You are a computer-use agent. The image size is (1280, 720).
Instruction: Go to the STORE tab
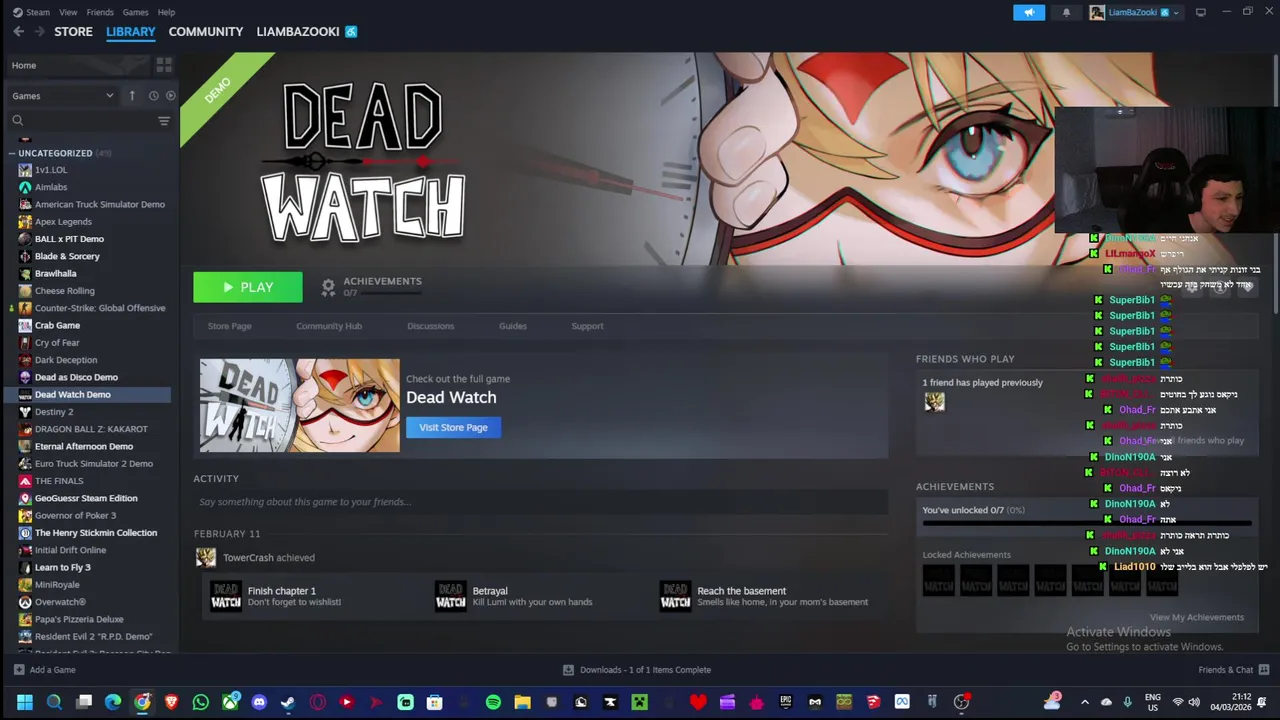pos(73,32)
